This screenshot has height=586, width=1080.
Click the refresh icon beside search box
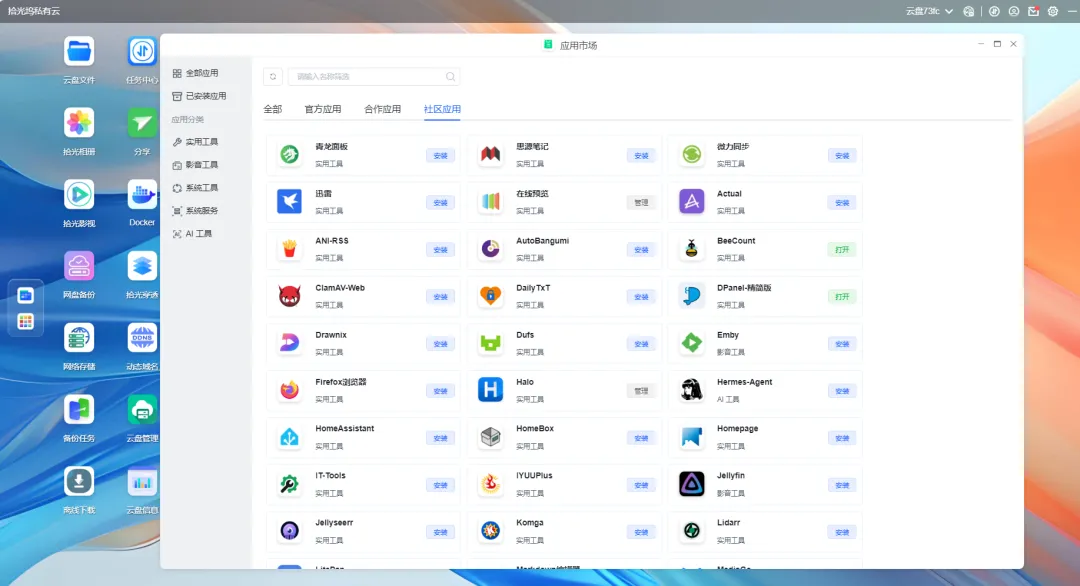pos(273,76)
